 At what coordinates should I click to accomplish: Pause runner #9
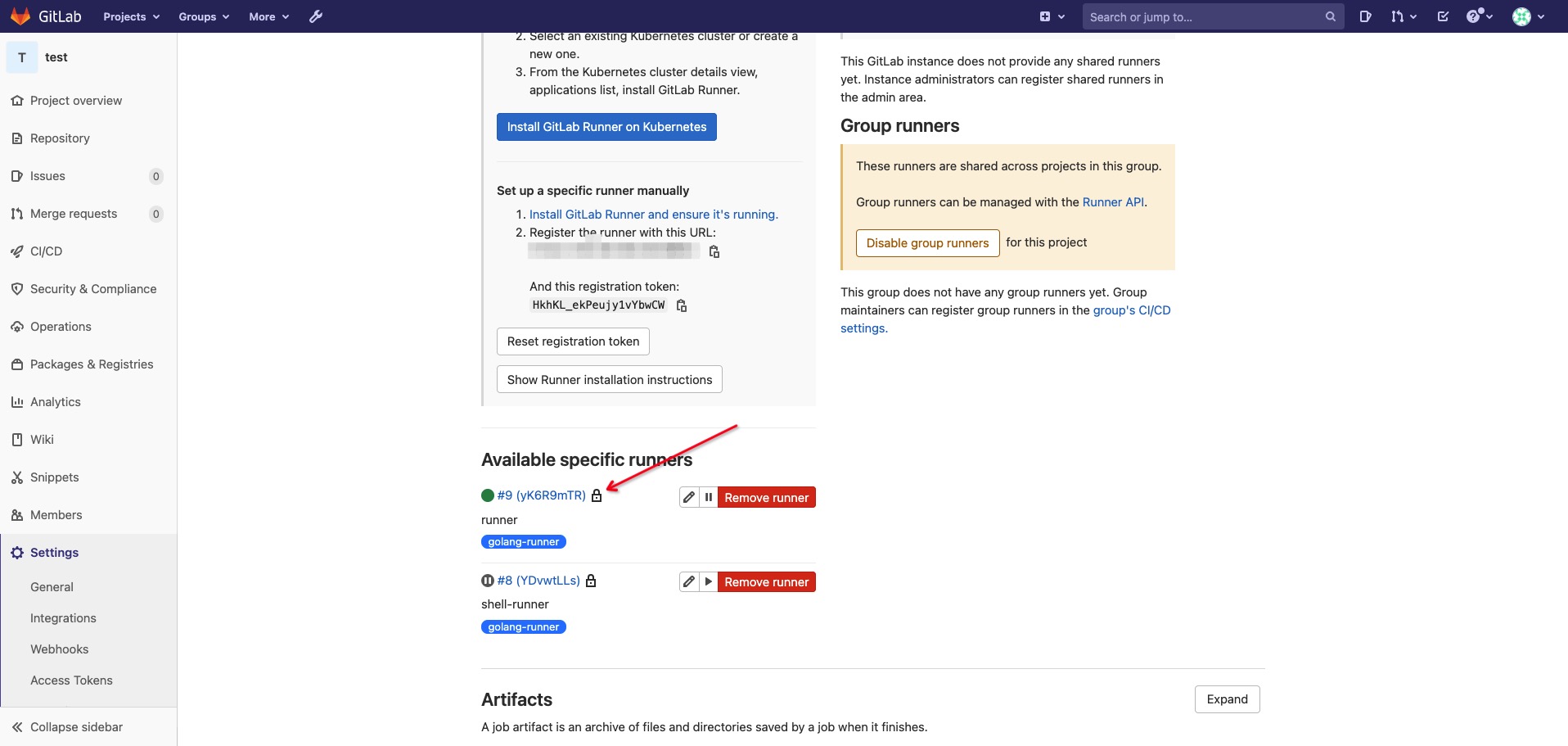pos(709,497)
